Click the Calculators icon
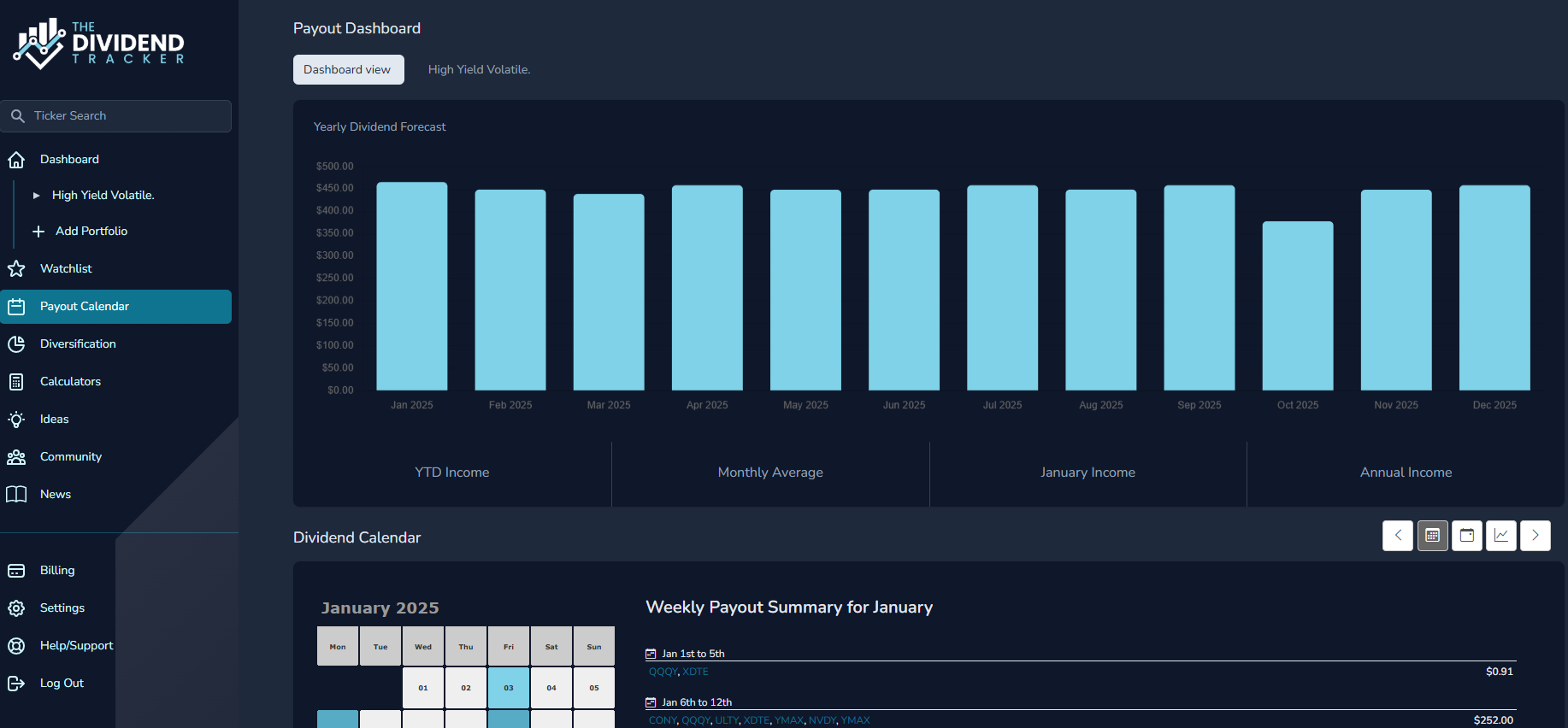The width and height of the screenshot is (1568, 728). click(x=16, y=382)
